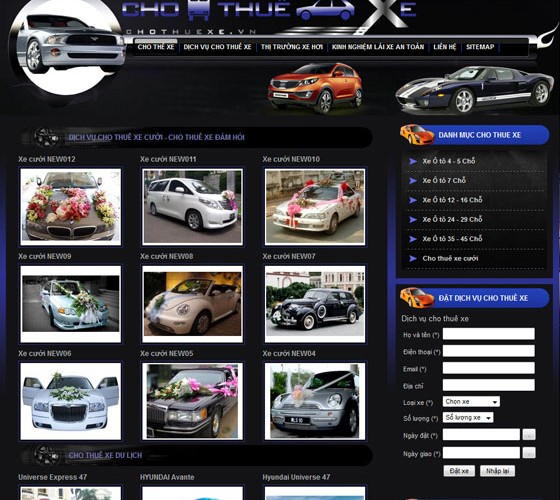The image size is (560, 500).
Task: Click the Xe cưới NEW05 title text
Action: pyautogui.click(x=166, y=354)
